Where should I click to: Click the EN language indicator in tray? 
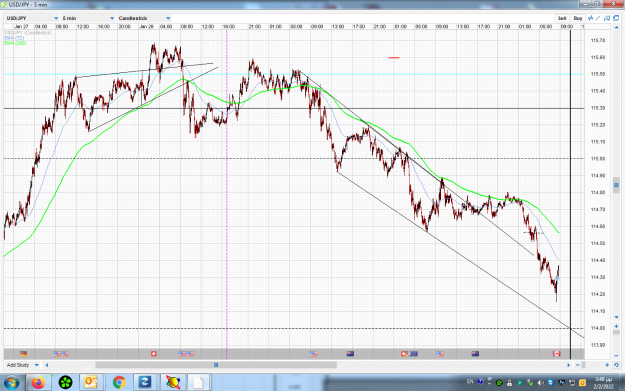[x=470, y=382]
